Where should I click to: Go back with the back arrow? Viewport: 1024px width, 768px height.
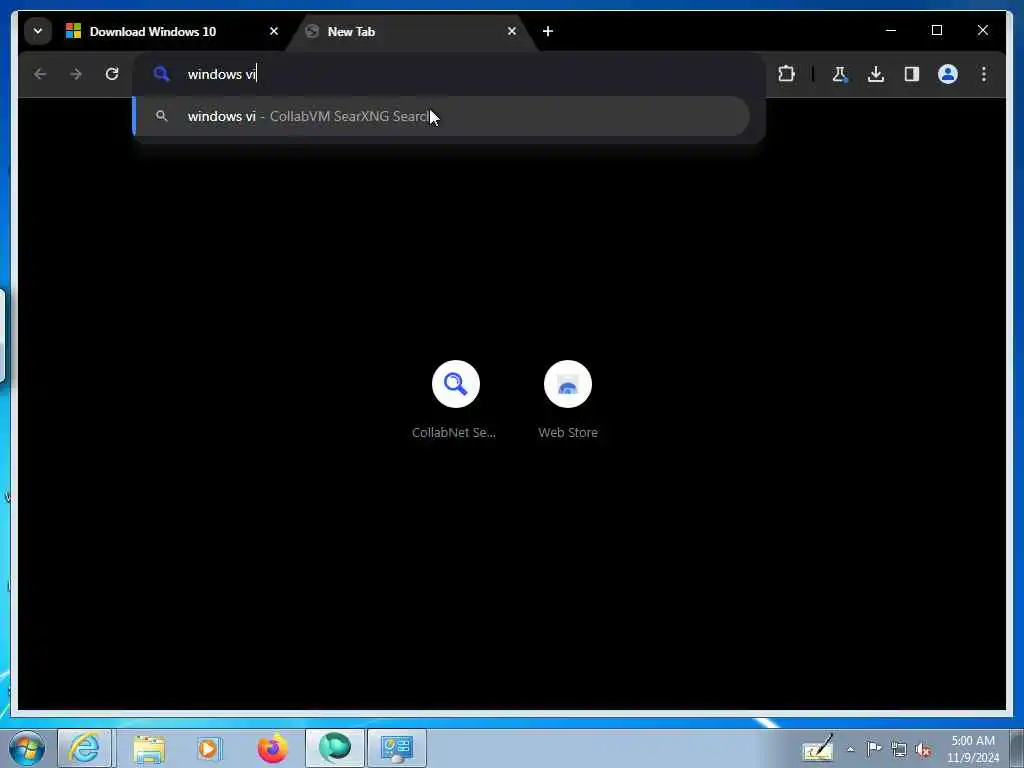[40, 74]
